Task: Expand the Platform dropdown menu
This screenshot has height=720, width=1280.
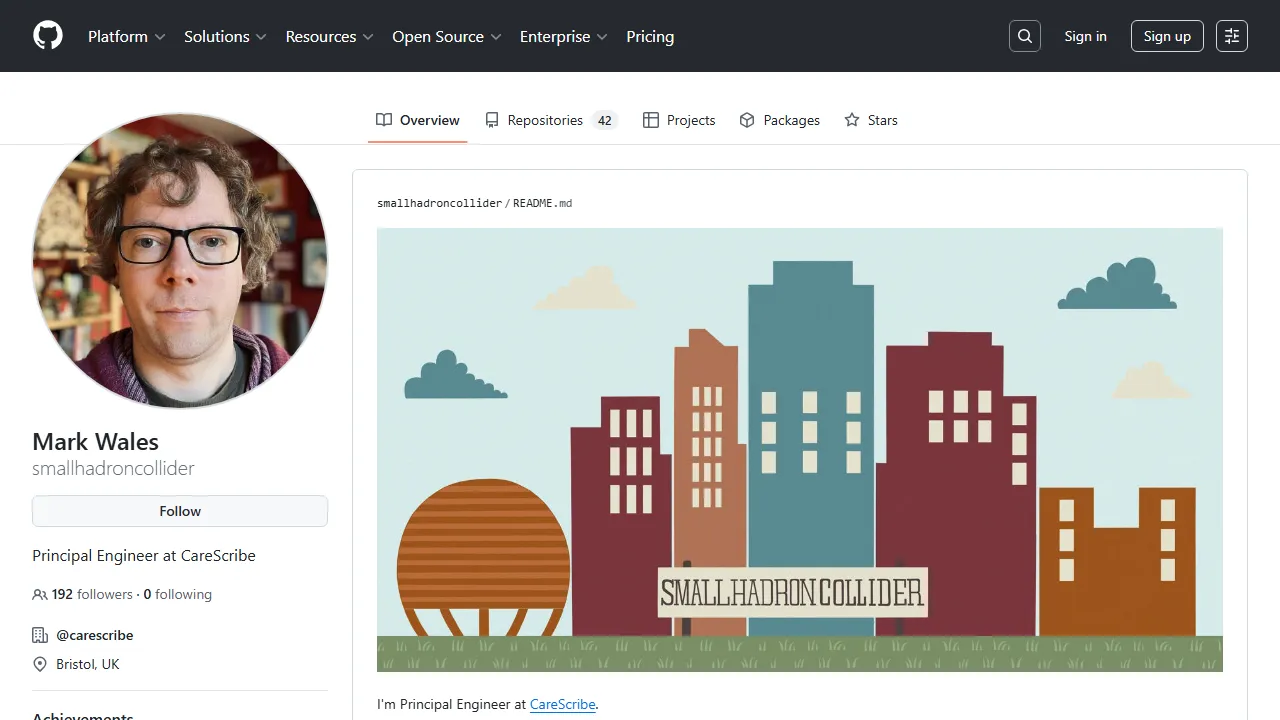Action: (126, 36)
